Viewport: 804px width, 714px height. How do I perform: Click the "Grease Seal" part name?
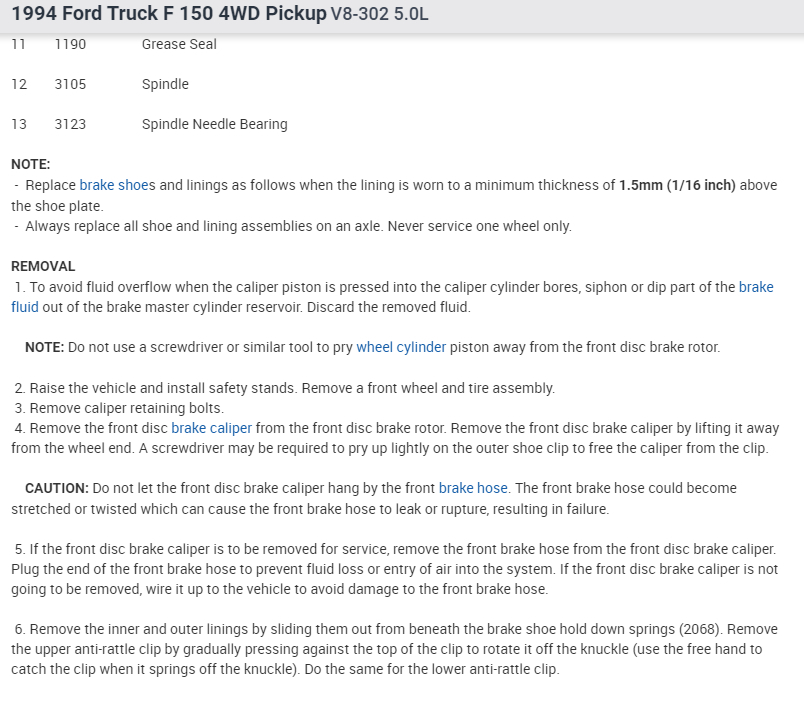[179, 44]
